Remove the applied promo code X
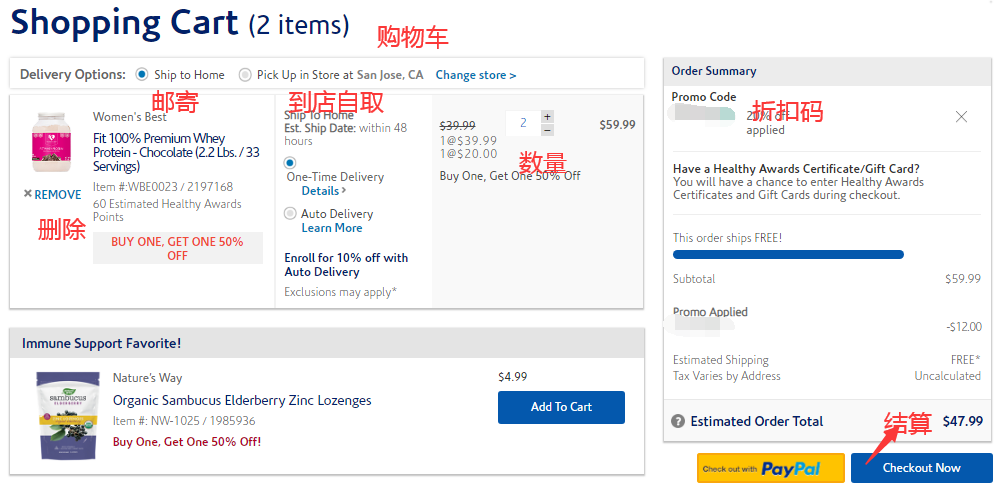The height and width of the screenshot is (487, 994). (x=961, y=117)
